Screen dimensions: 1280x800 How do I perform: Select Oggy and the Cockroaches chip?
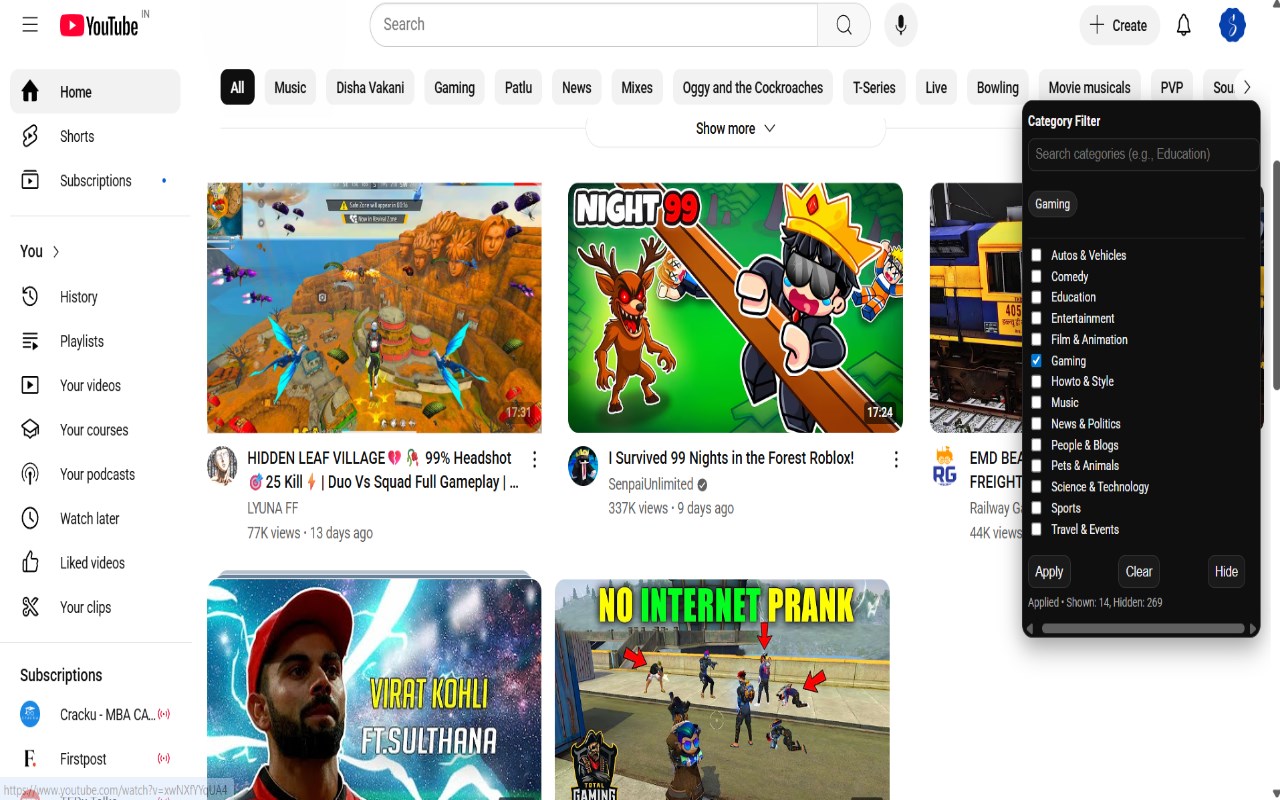753,88
